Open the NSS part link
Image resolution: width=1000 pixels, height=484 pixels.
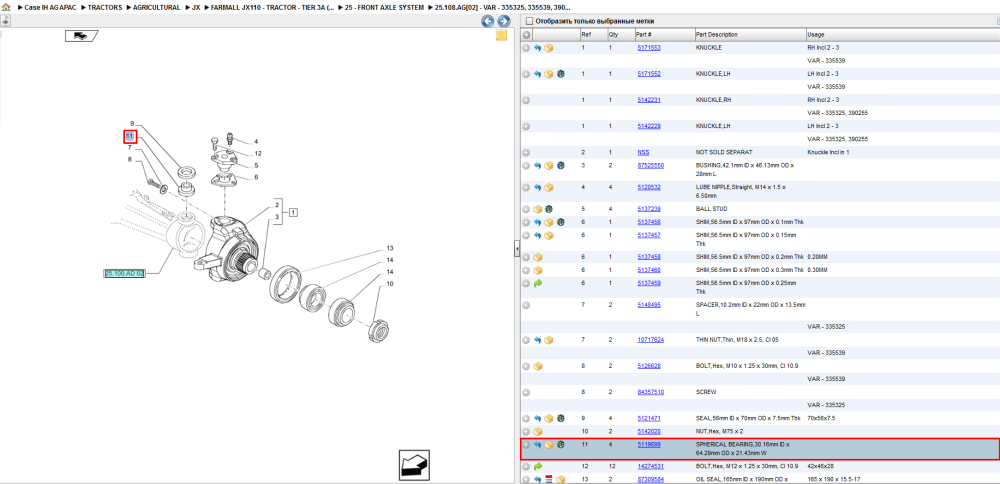[643, 153]
